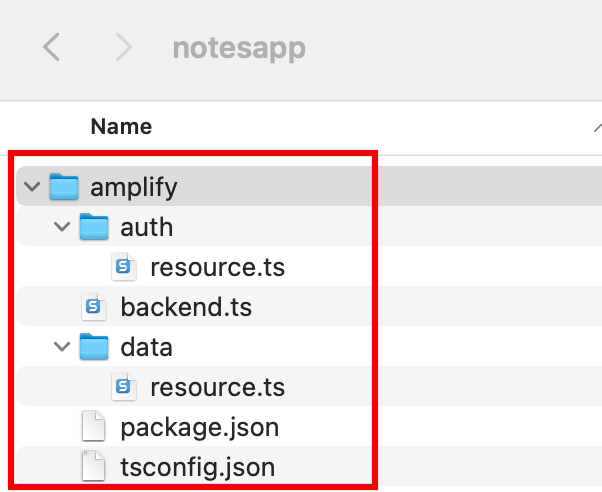602x492 pixels.
Task: Select the package.json file name
Action: coord(199,427)
